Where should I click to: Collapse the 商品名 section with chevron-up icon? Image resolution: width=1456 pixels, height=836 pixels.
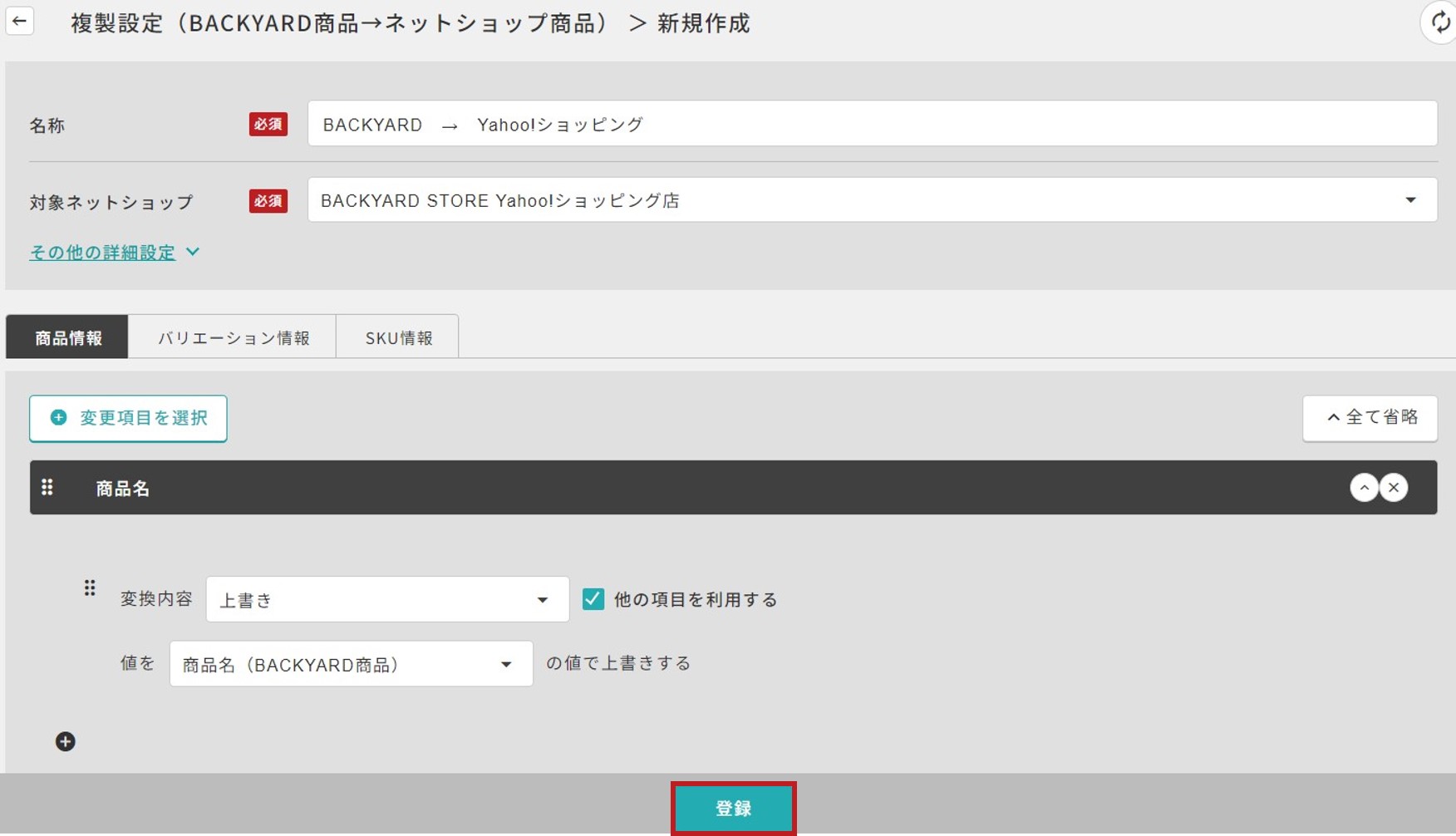(x=1364, y=488)
